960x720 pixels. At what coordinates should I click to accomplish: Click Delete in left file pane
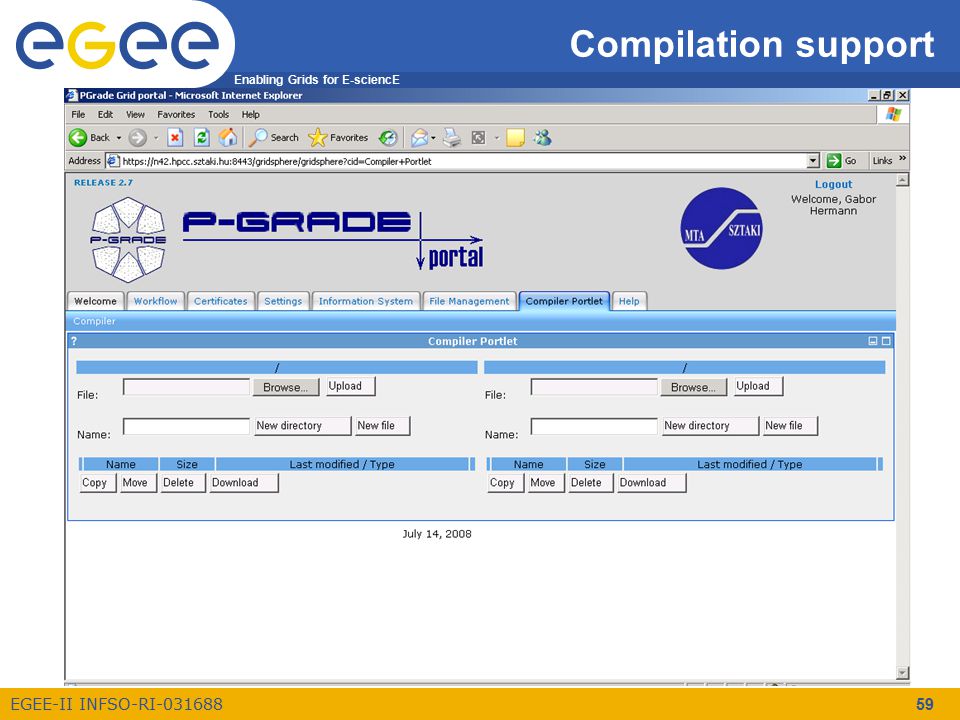[183, 482]
